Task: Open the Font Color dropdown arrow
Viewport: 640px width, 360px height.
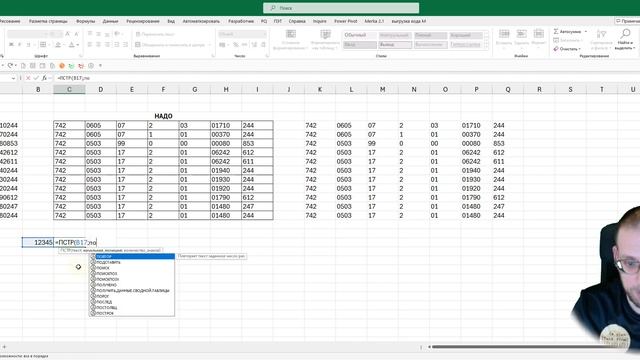Action: pos(78,44)
